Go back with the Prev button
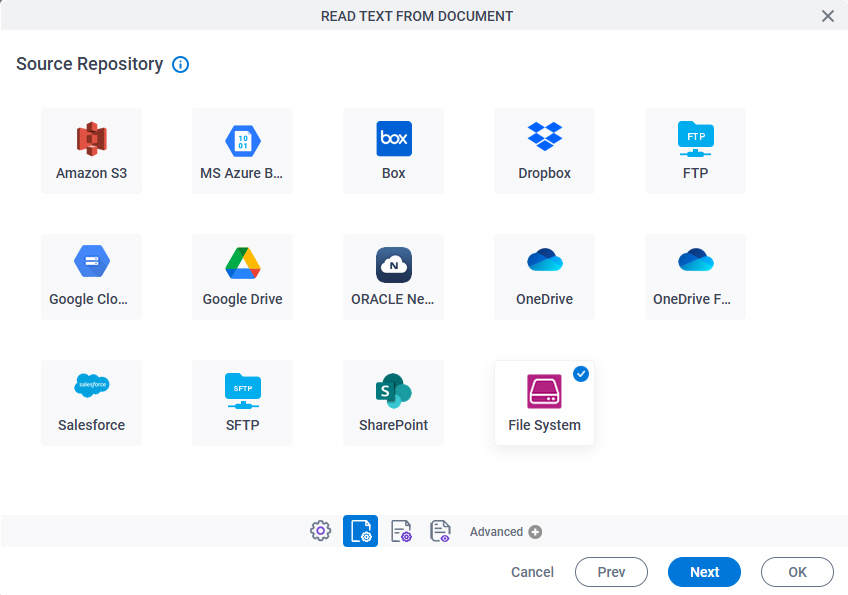 (611, 572)
